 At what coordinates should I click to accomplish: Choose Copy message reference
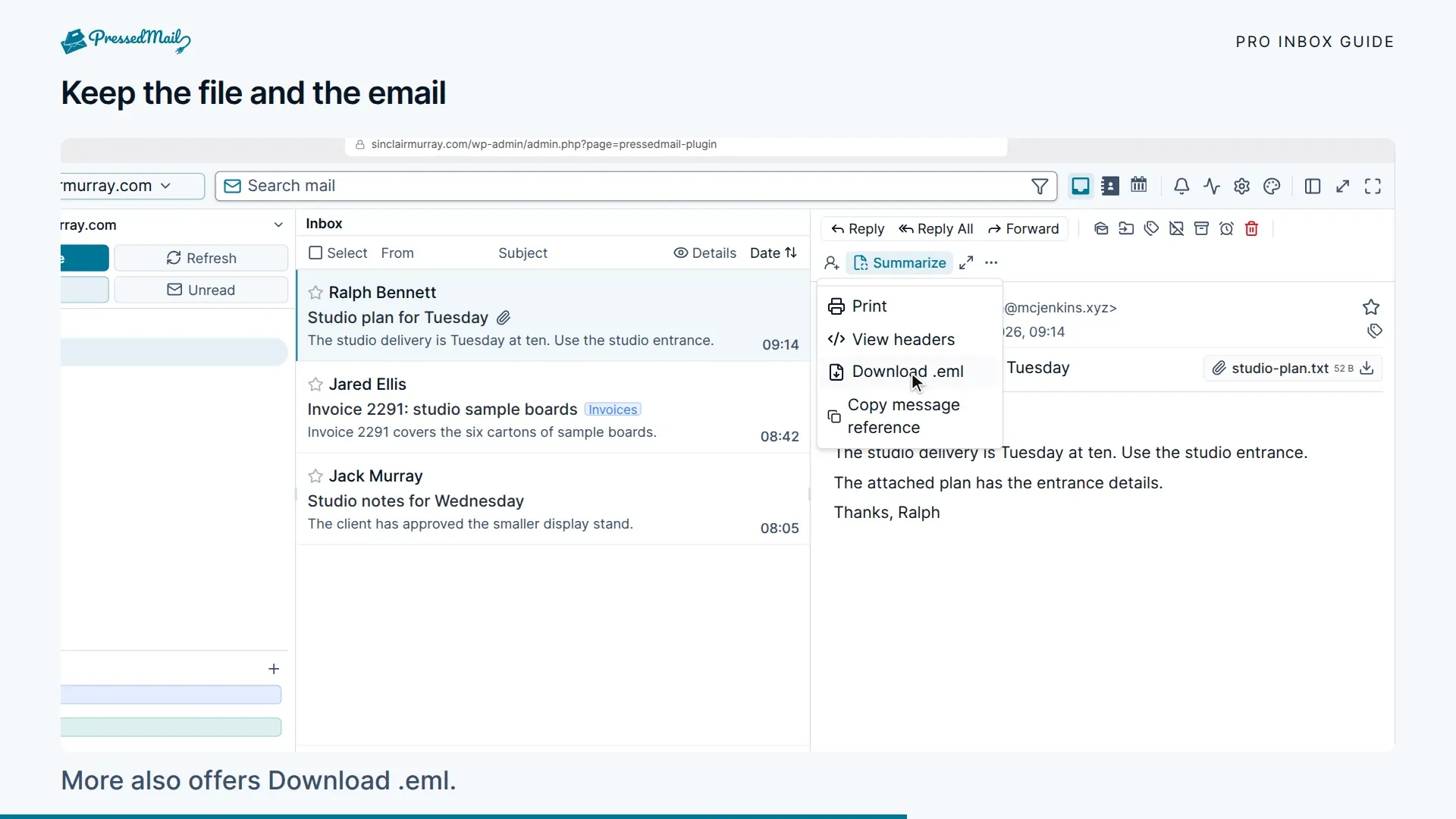[x=909, y=416]
